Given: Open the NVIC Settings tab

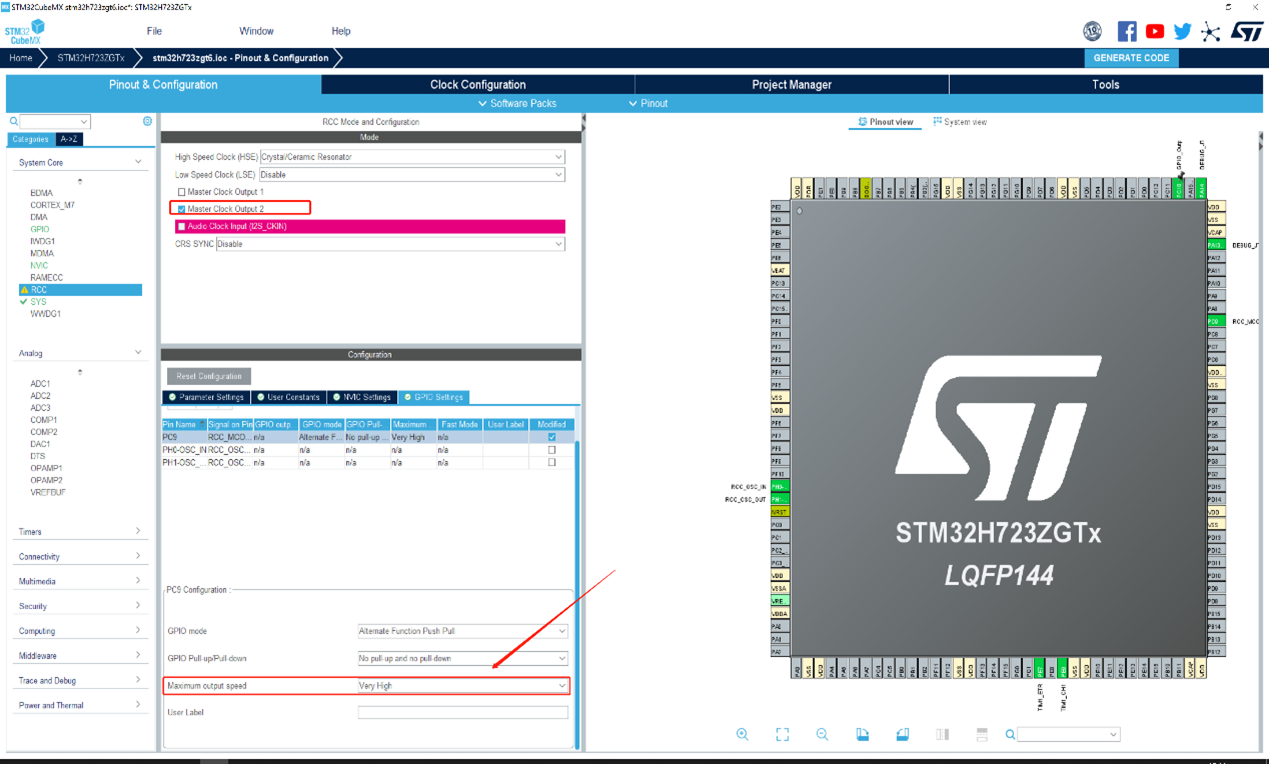Looking at the screenshot, I should 362,397.
